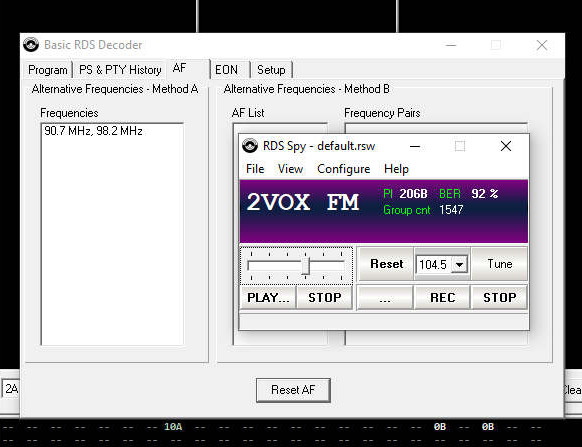Expand the 104.5 frequency dropdown arrow
The width and height of the screenshot is (582, 447).
[460, 265]
